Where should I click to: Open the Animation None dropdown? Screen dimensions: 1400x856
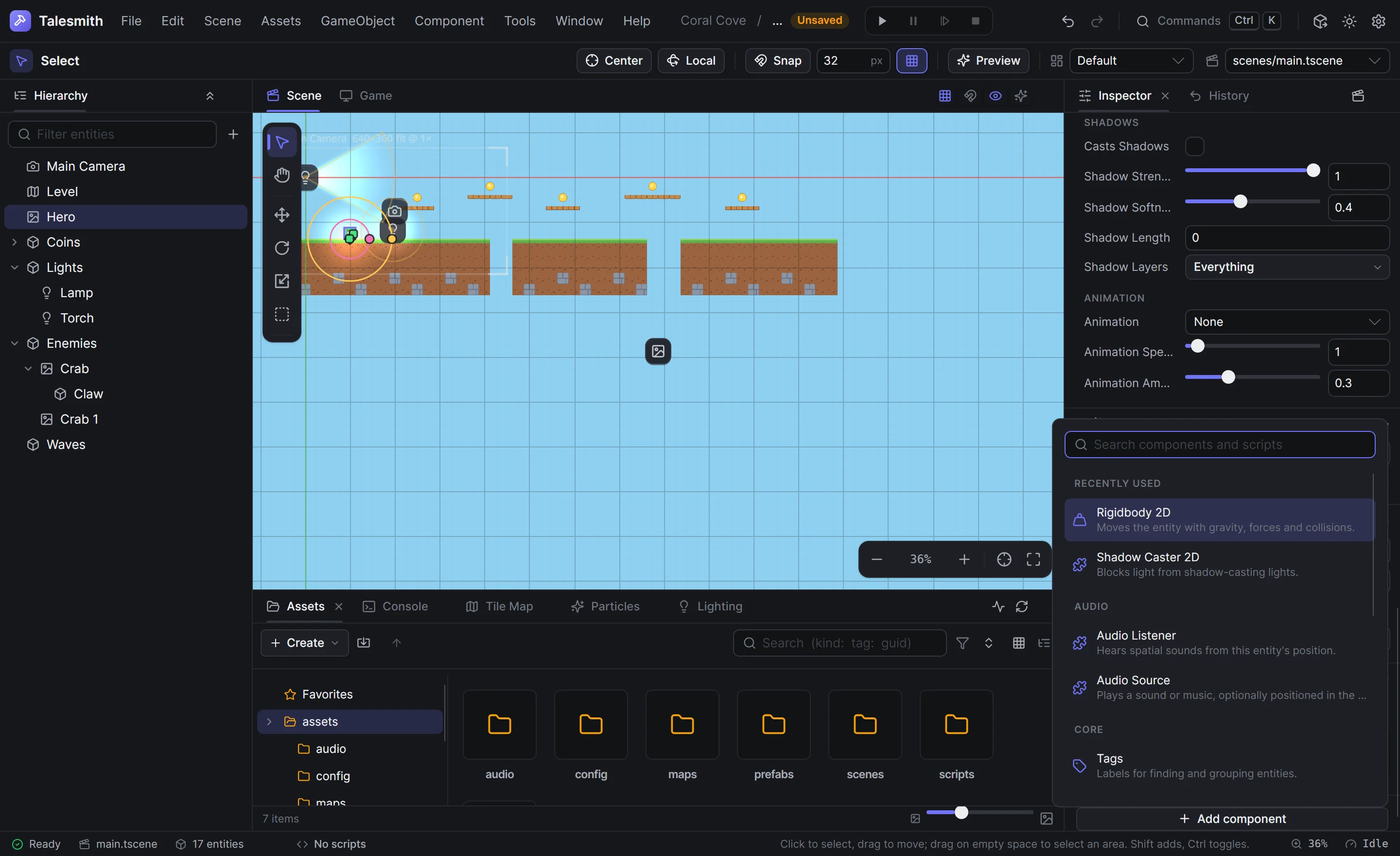pos(1287,321)
